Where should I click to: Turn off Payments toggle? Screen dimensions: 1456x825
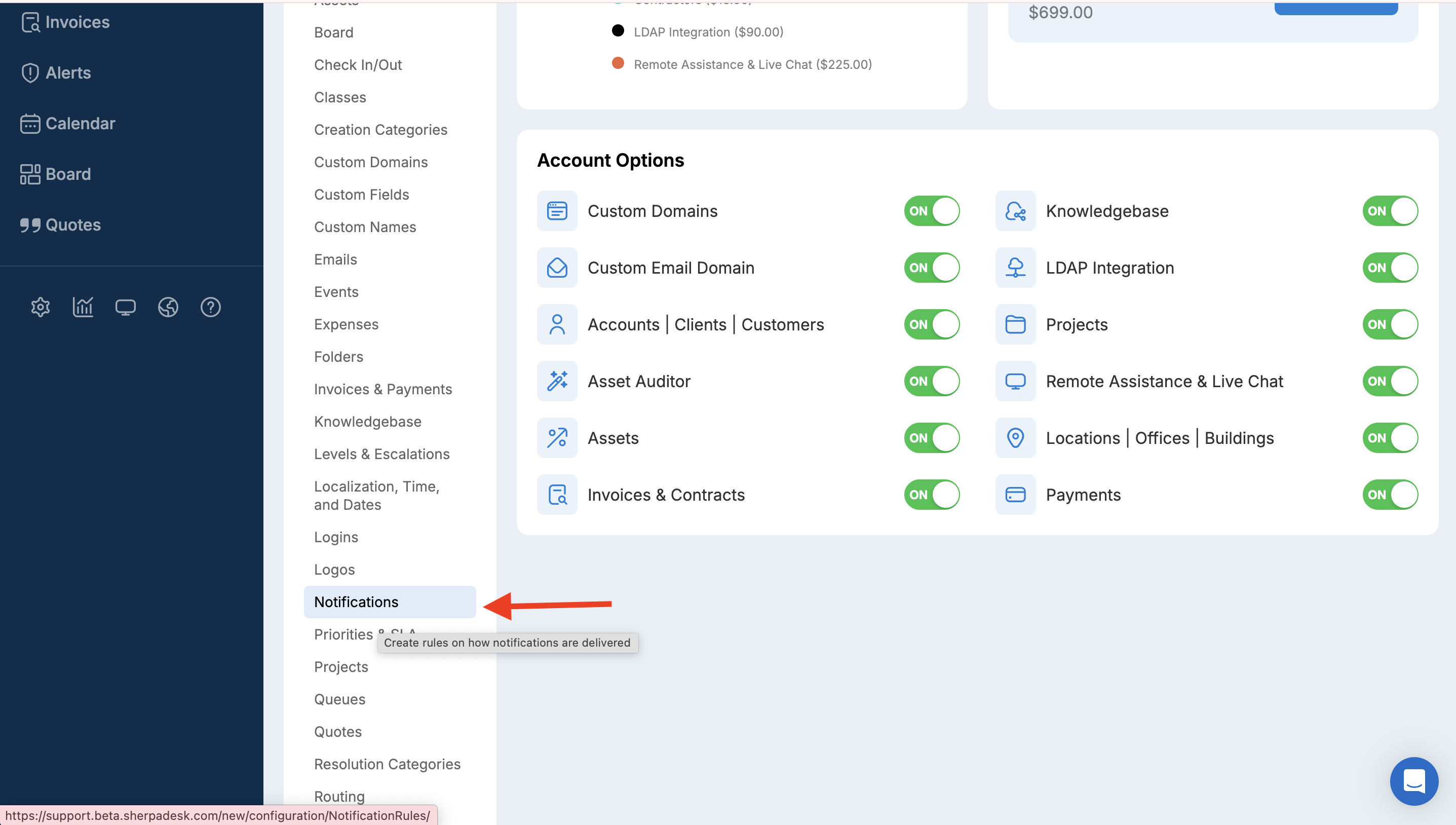pos(1389,495)
